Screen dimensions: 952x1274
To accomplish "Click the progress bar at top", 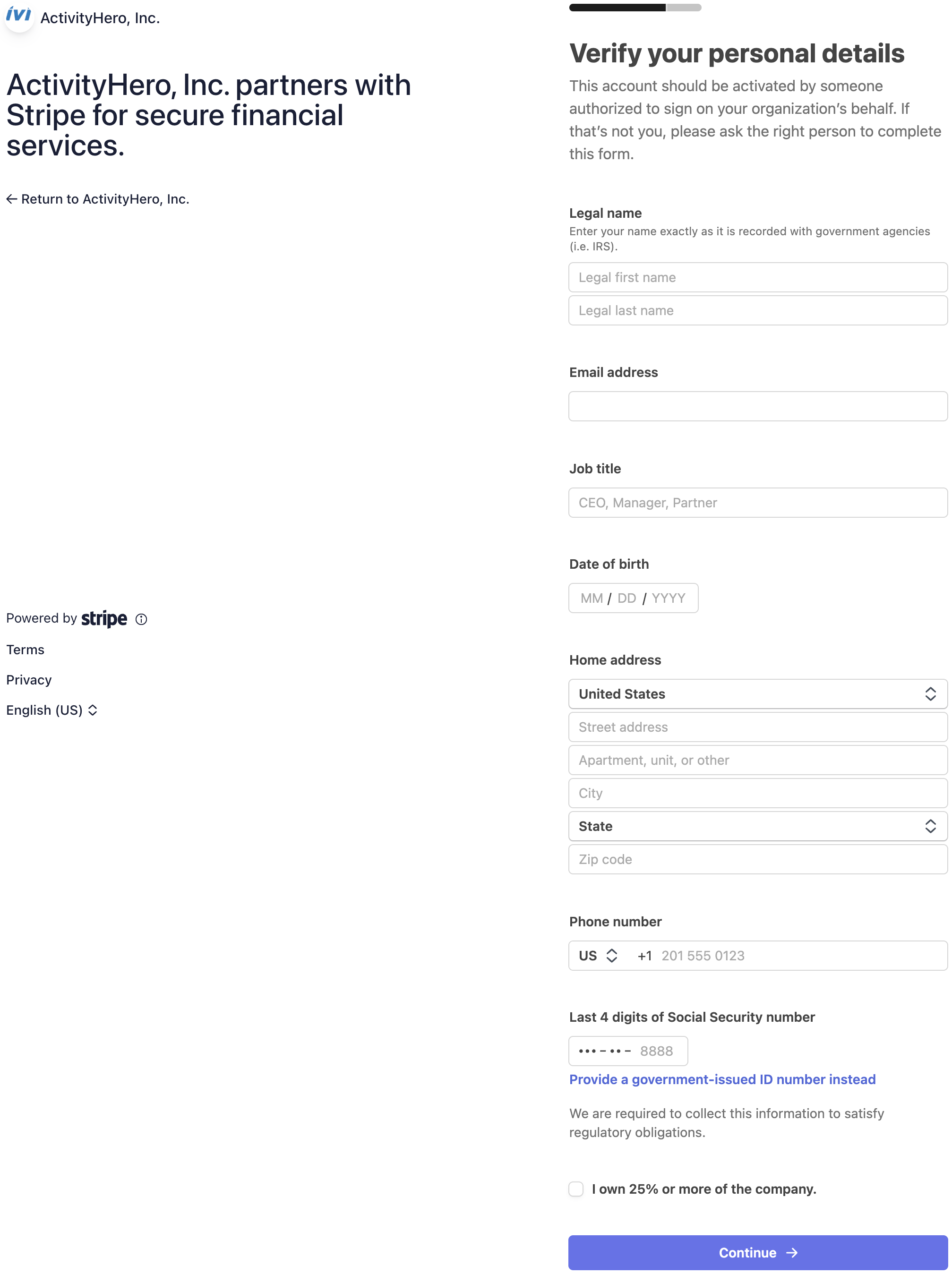I will (x=635, y=8).
